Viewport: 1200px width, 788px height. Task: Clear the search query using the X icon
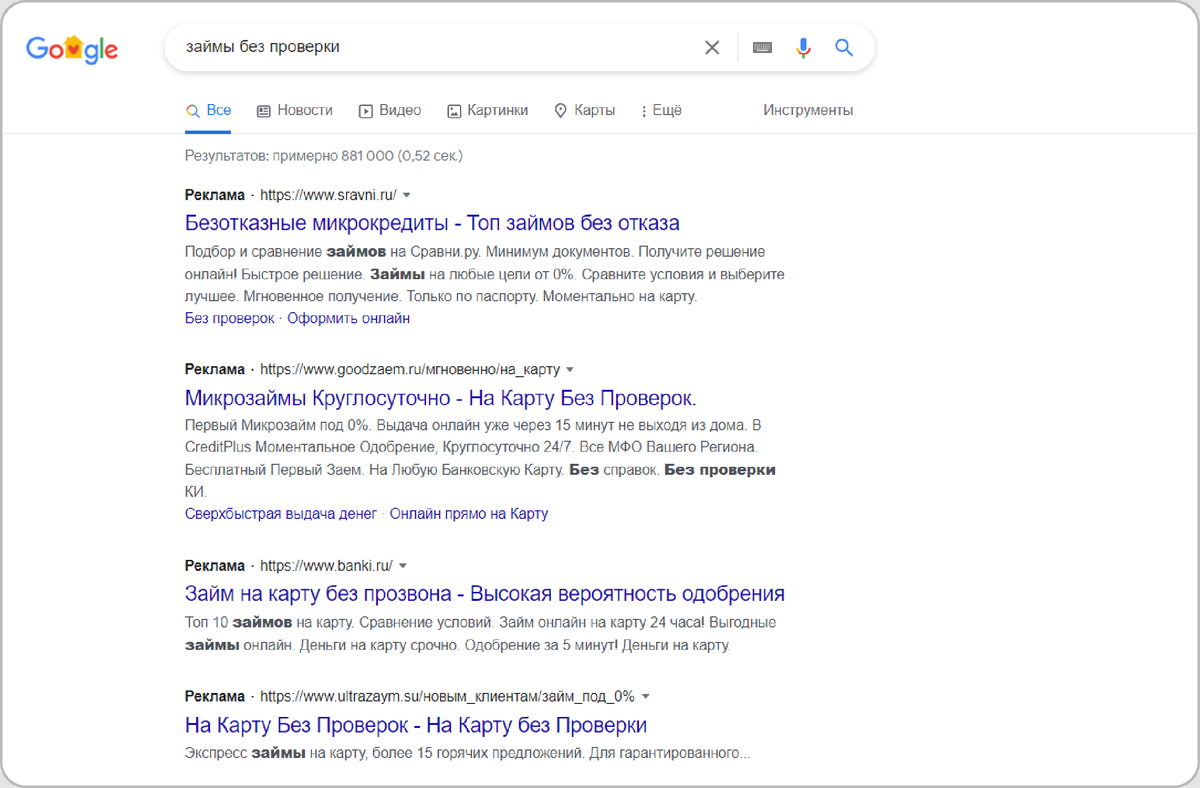[711, 47]
